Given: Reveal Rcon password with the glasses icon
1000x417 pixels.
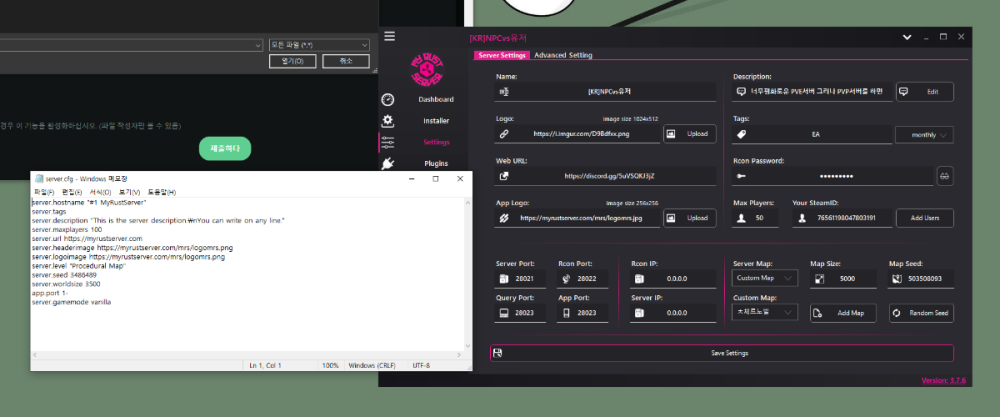Looking at the screenshot, I should [x=944, y=175].
